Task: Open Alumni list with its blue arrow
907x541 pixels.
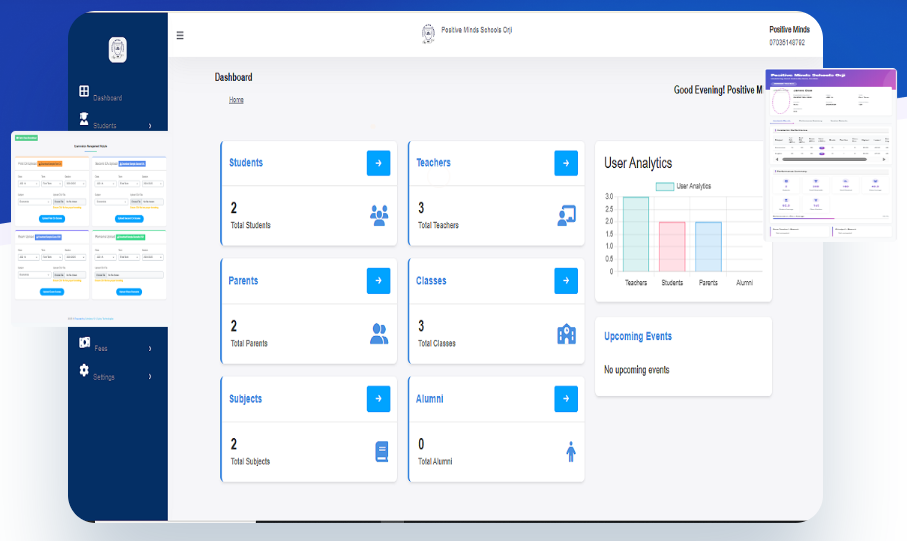Action: click(x=566, y=399)
